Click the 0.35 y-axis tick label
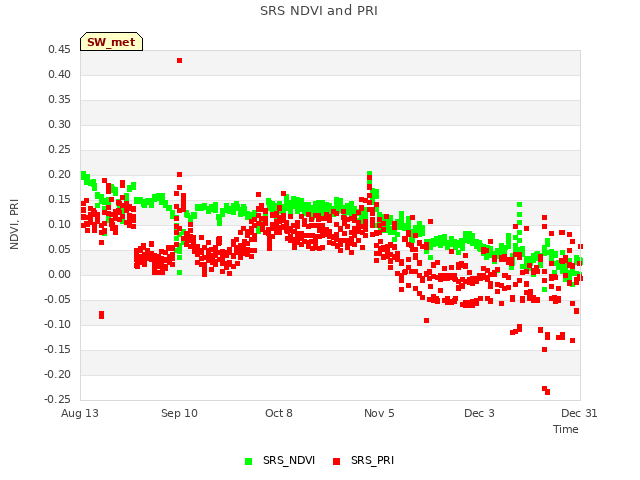Viewport: 640px width, 480px height. [59, 100]
